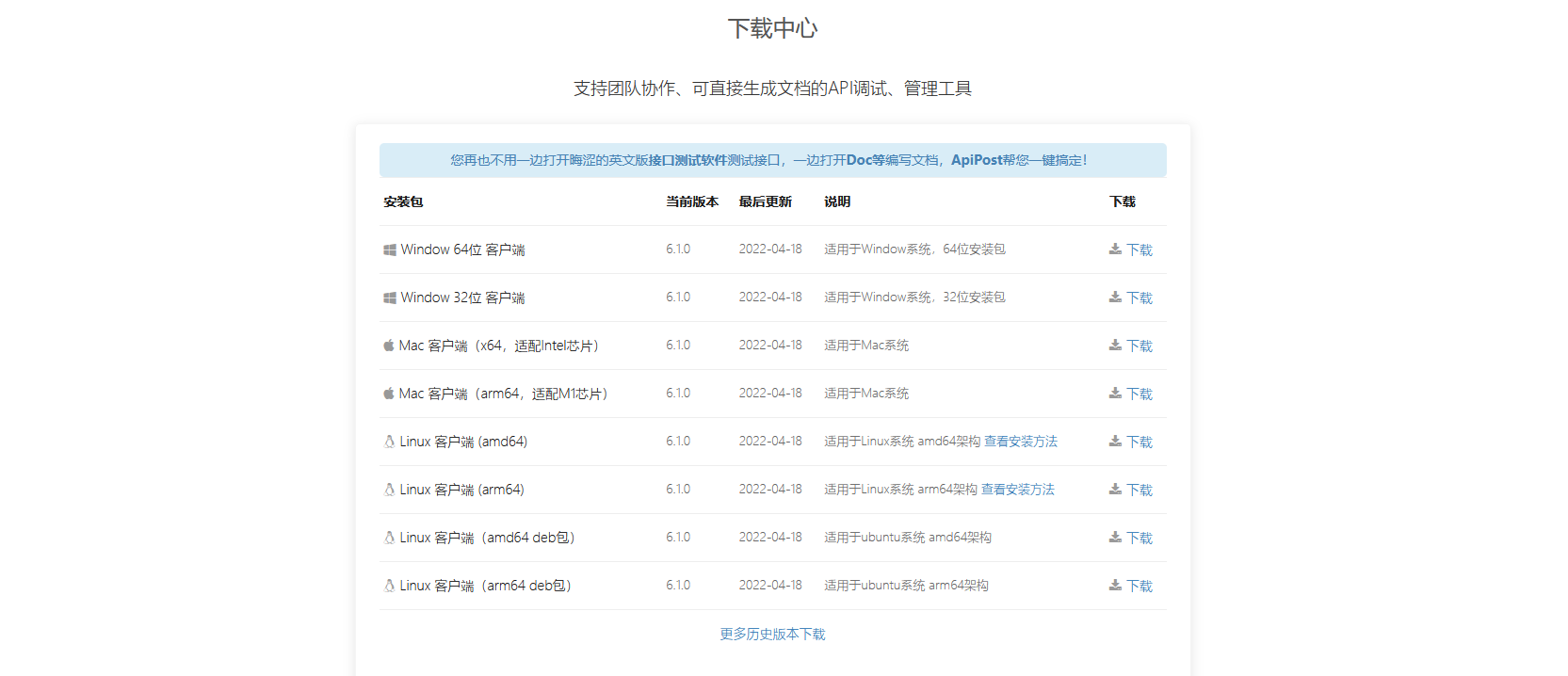1568x676 pixels.
Task: Select the Mac 客户端 arm64 M1芯片 name
Action: 505,394
